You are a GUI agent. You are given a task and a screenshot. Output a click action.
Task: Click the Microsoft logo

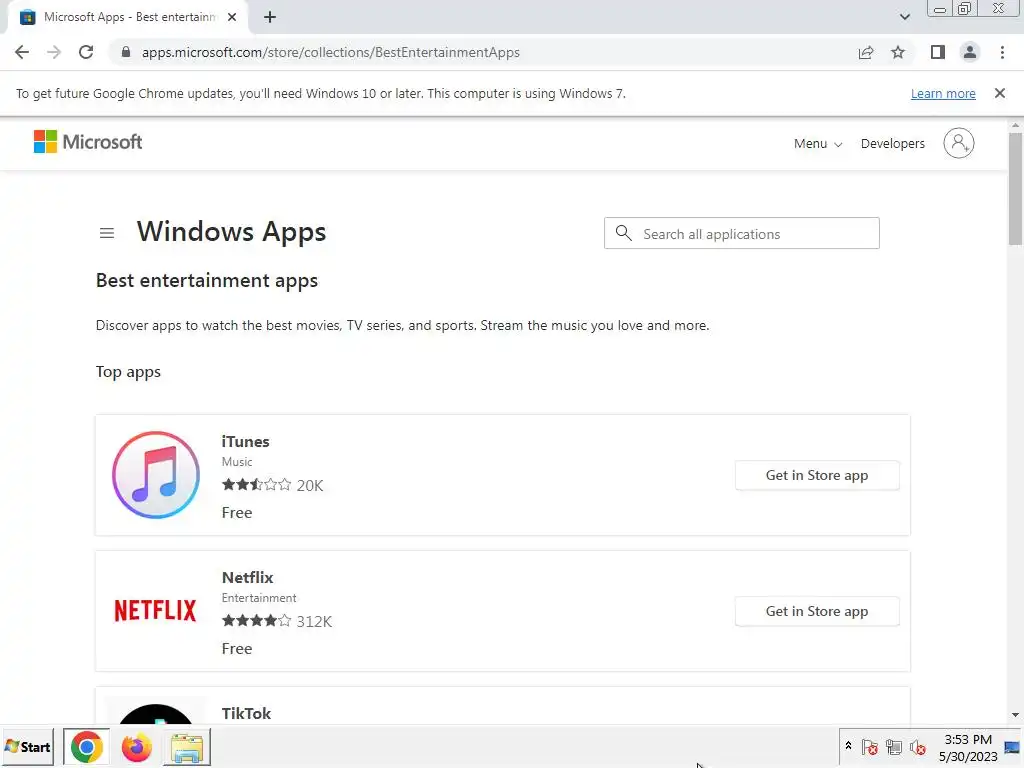[88, 142]
